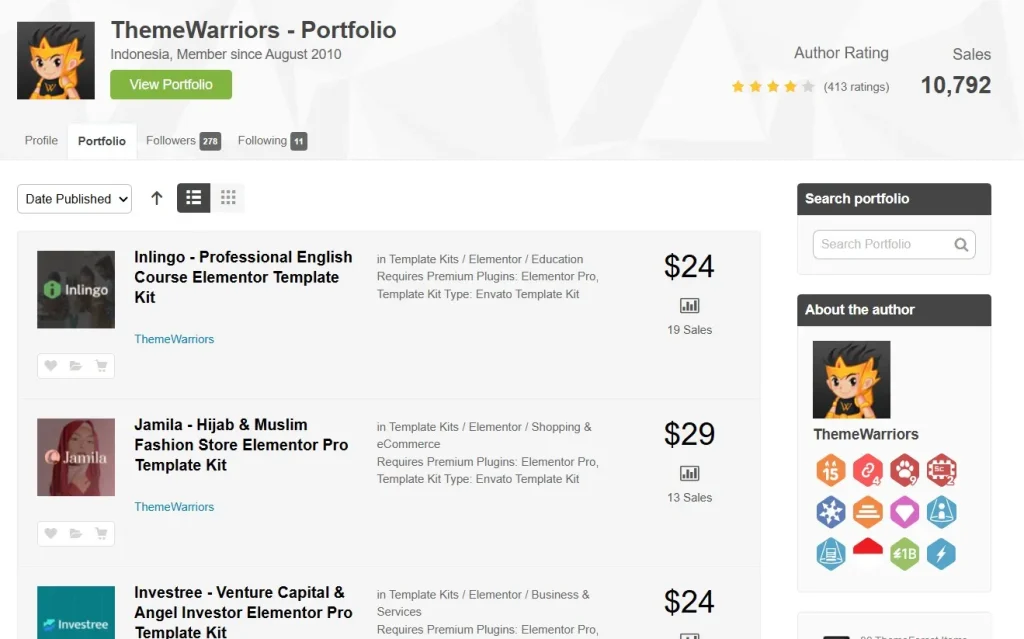Toggle ascending sort order arrow
This screenshot has height=639, width=1024.
157,198
